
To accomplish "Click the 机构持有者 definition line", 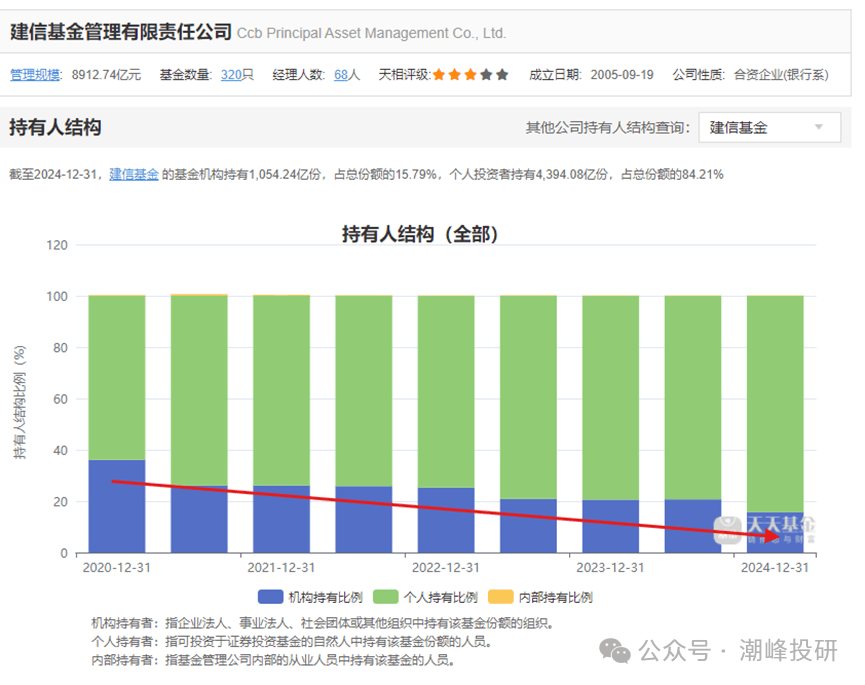I will point(322,623).
